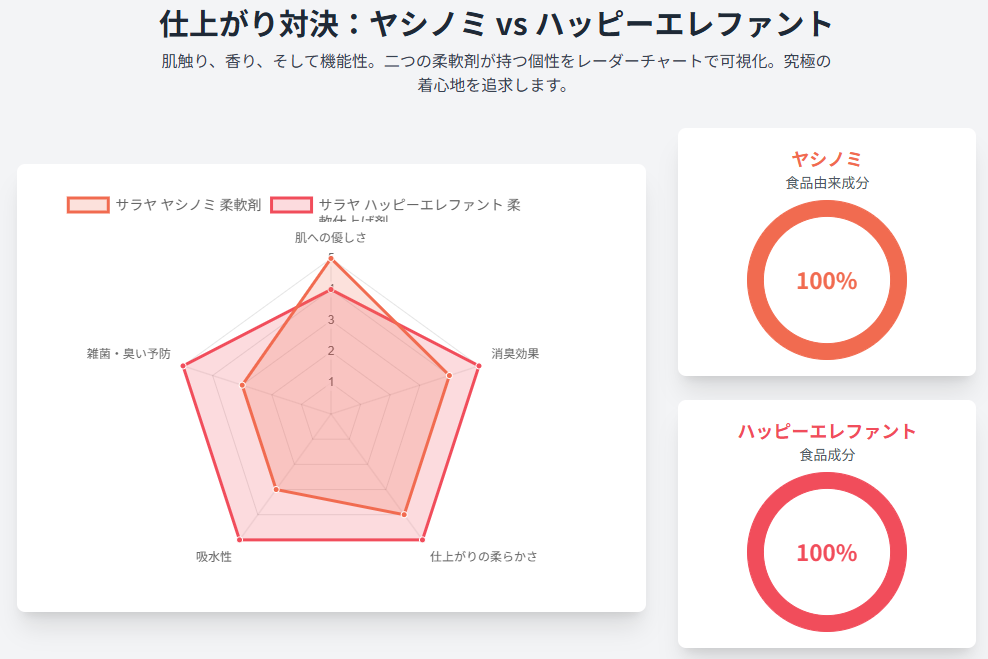This screenshot has width=988, height=659.
Task: Click 100% value in ヤシノミ doughnut
Action: [827, 281]
